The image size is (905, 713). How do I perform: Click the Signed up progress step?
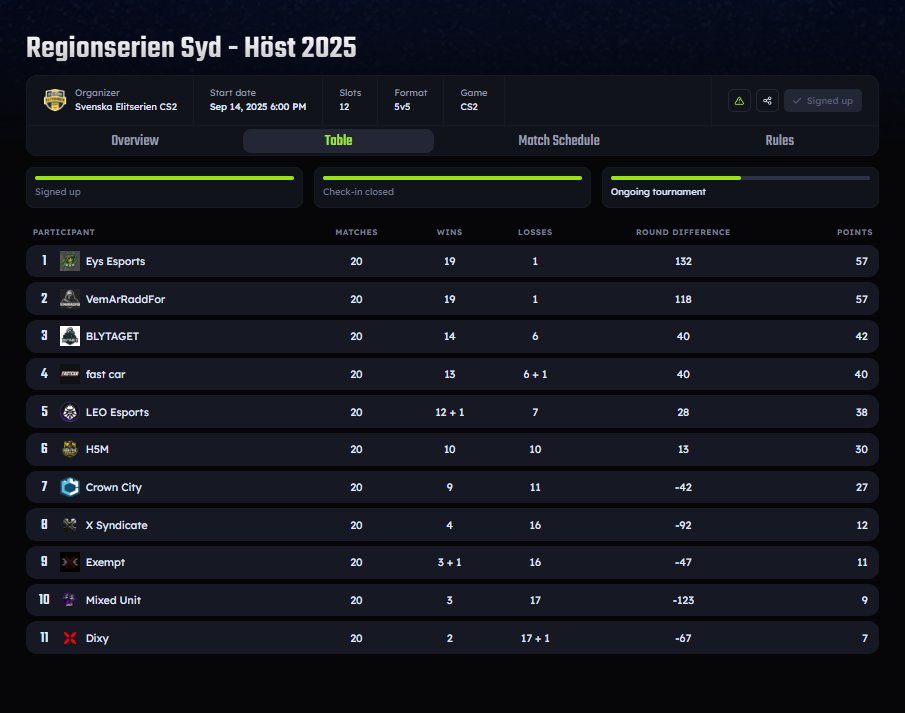point(164,187)
